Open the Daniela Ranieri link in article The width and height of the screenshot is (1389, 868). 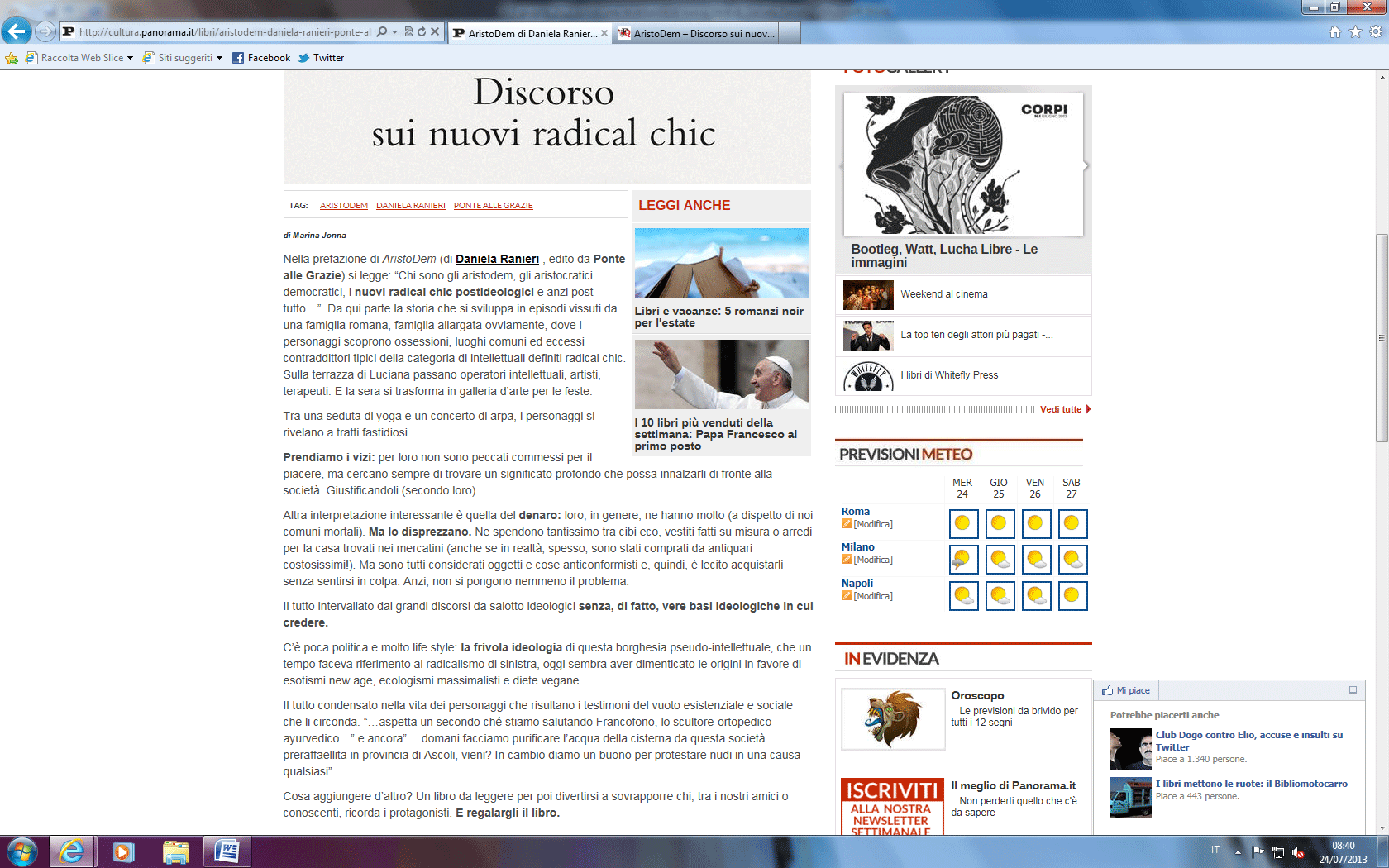(x=497, y=259)
